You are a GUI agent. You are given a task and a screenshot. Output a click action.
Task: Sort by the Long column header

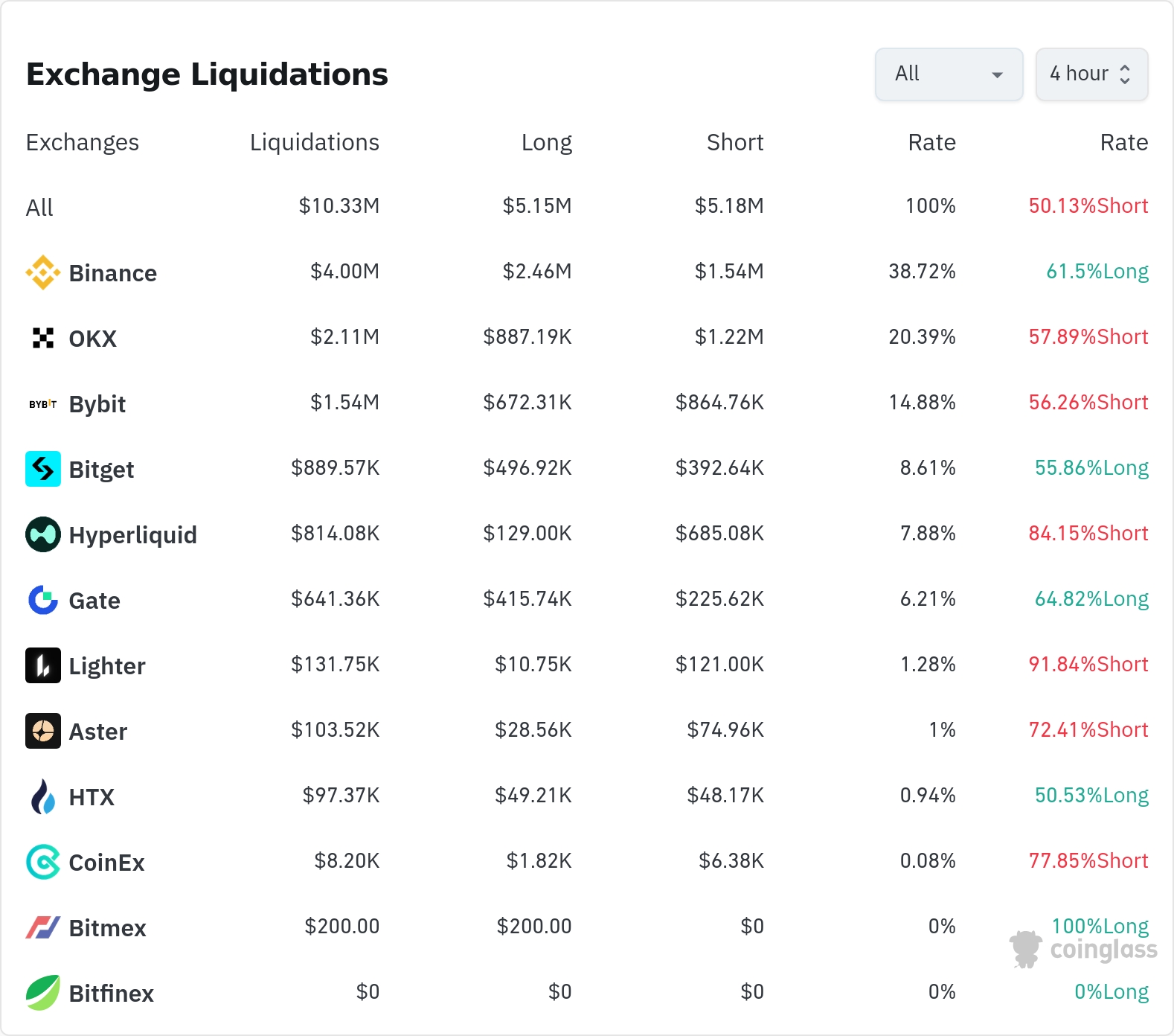coord(546,142)
